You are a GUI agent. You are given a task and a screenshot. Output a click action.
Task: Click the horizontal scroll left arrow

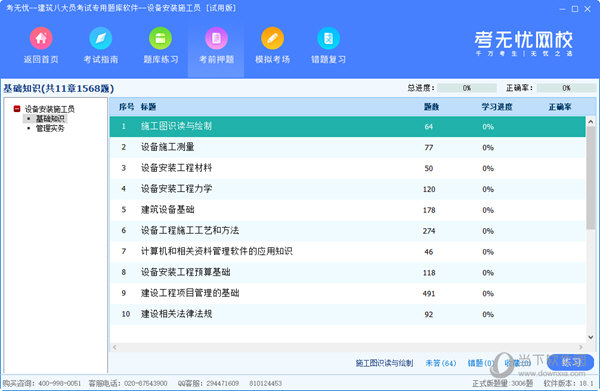114,347
